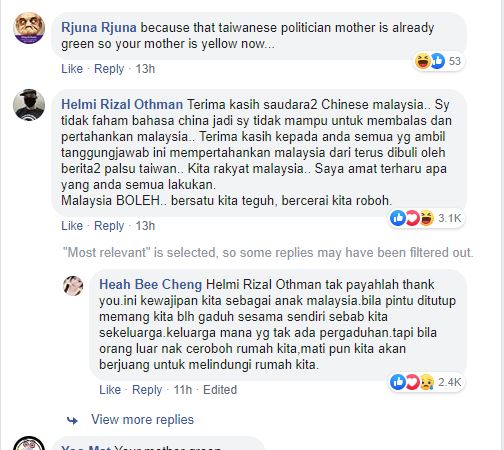Reply to Helmi Rizal Othman's comment

(109, 226)
